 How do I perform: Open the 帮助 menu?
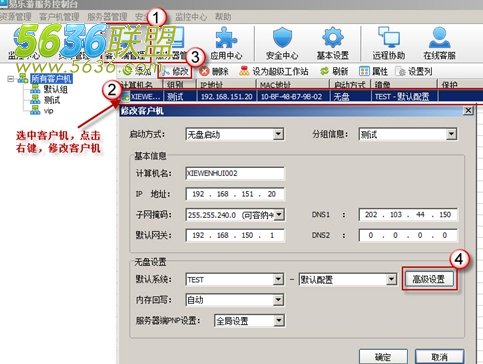(223, 17)
